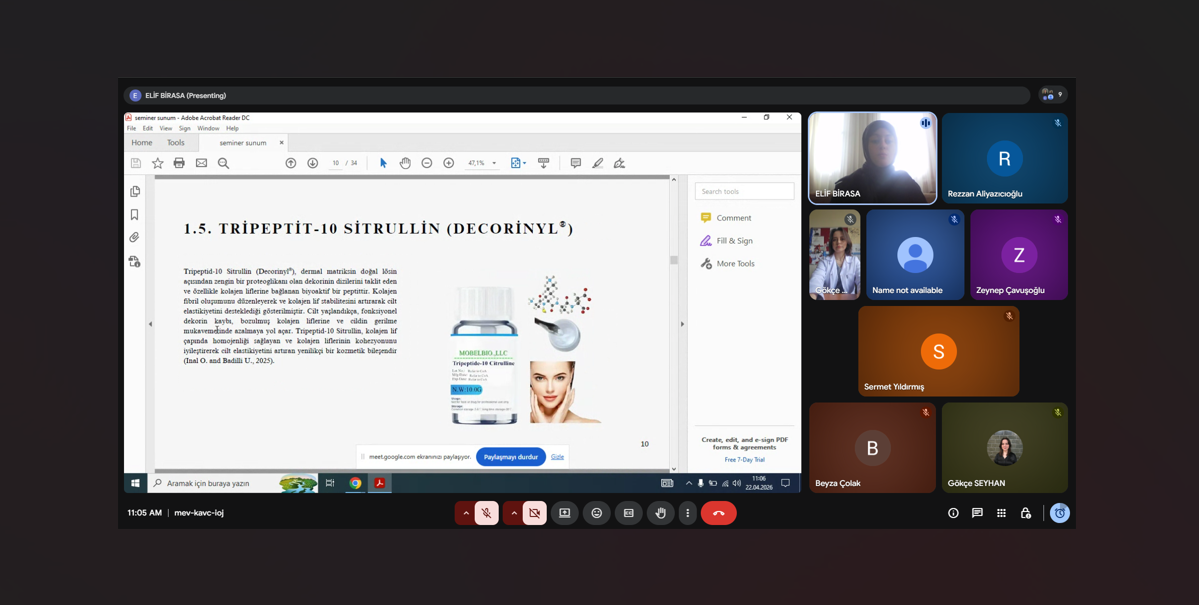Image resolution: width=1199 pixels, height=605 pixels.
Task: Click the Search tools input field
Action: pyautogui.click(x=745, y=191)
